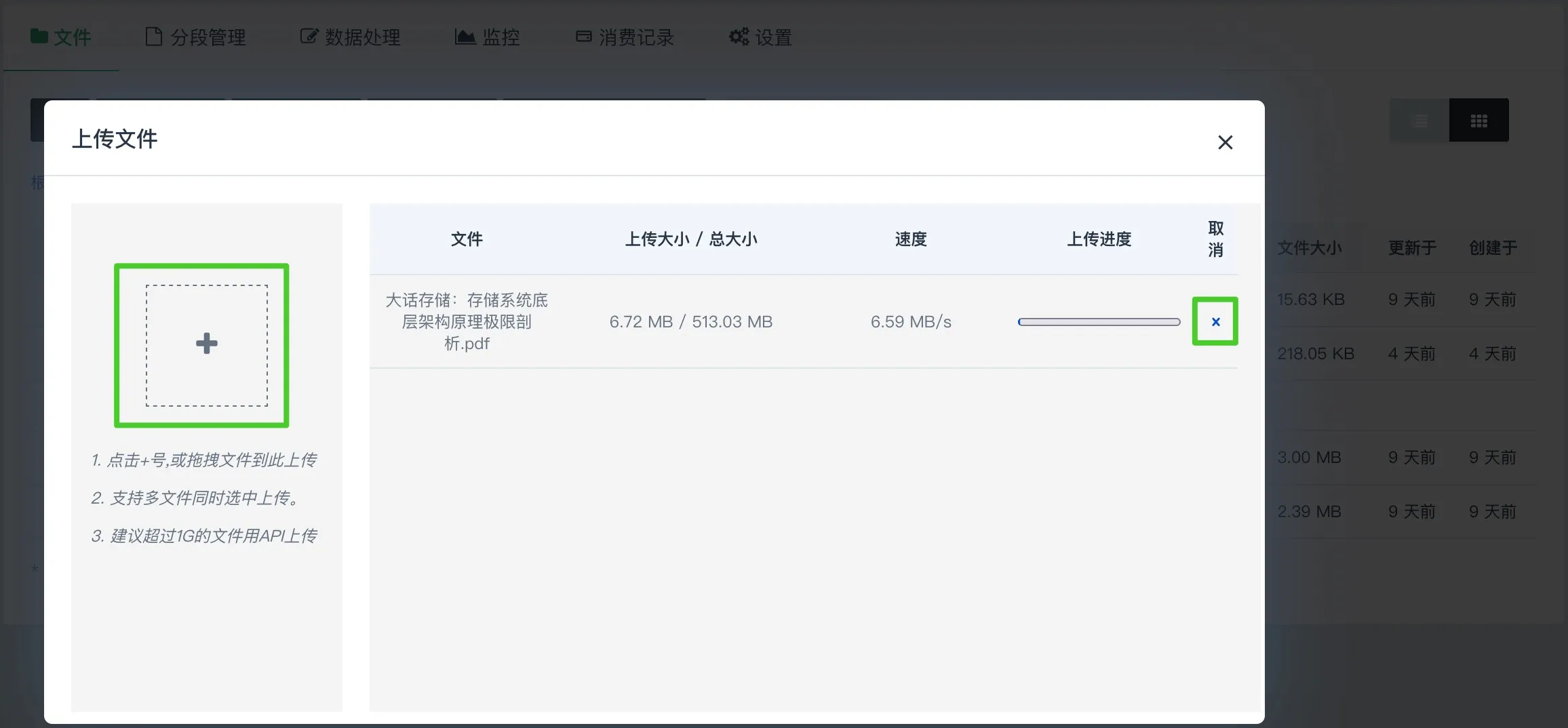Click the dashed upload drop zone
The image size is (1568, 728).
206,344
